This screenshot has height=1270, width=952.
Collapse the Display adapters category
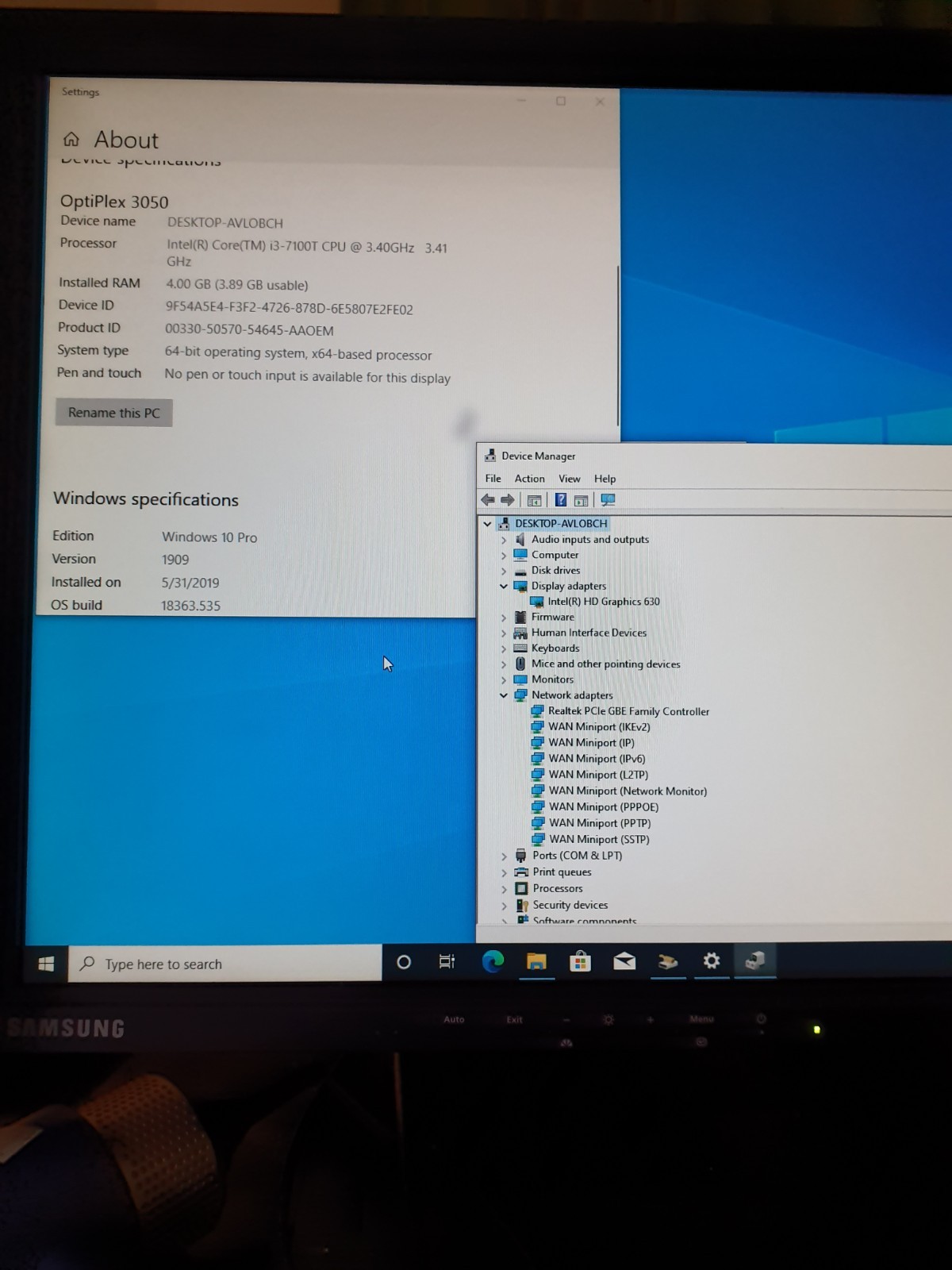coord(504,587)
